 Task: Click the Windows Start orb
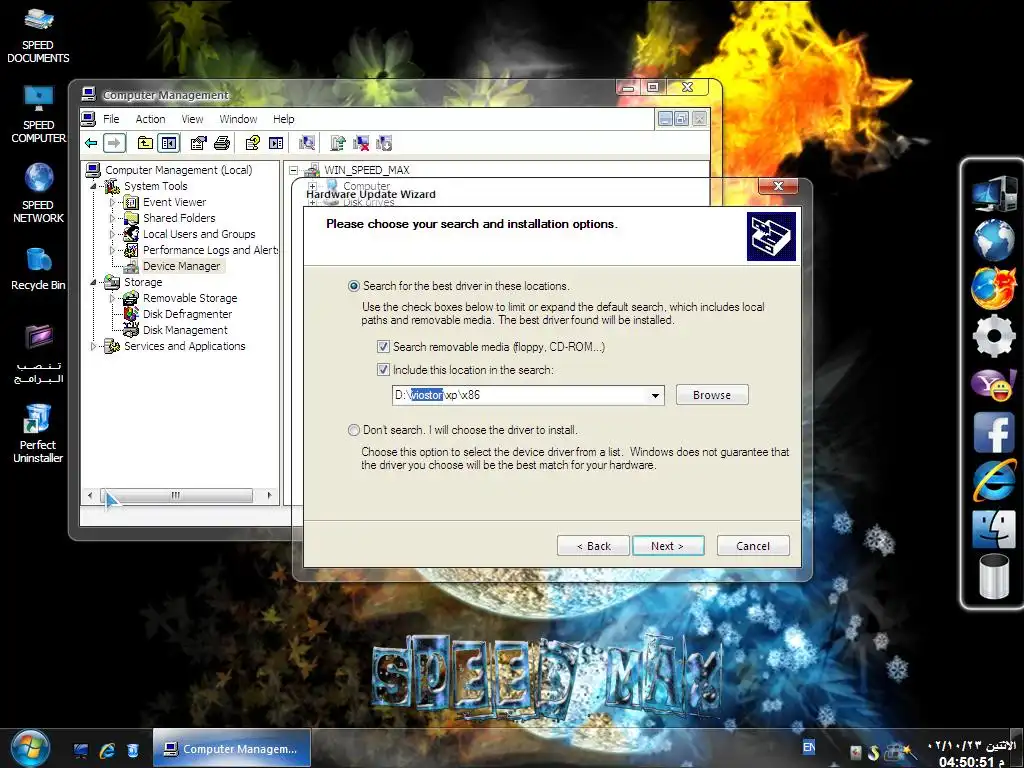point(30,748)
